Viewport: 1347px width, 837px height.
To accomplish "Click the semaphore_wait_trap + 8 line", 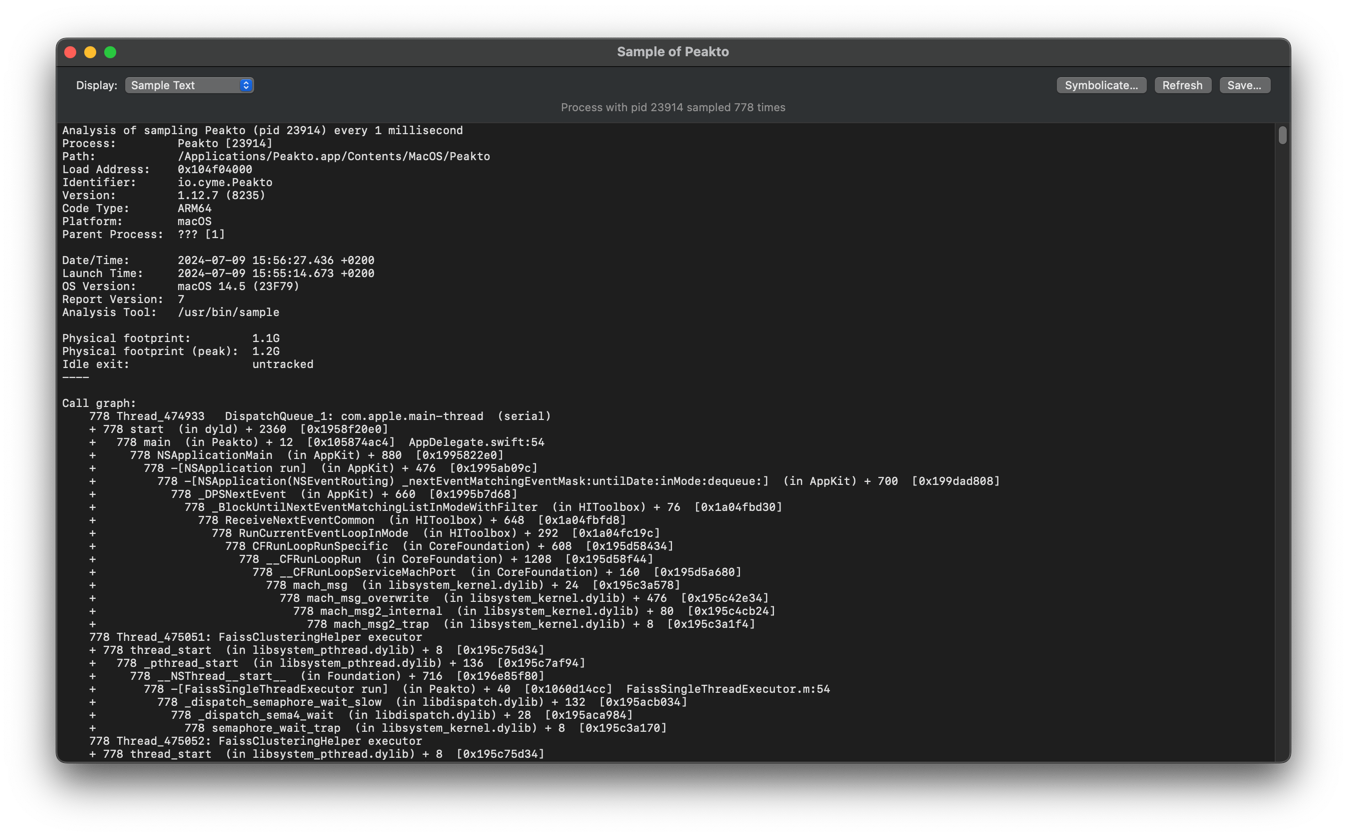I will (x=378, y=728).
